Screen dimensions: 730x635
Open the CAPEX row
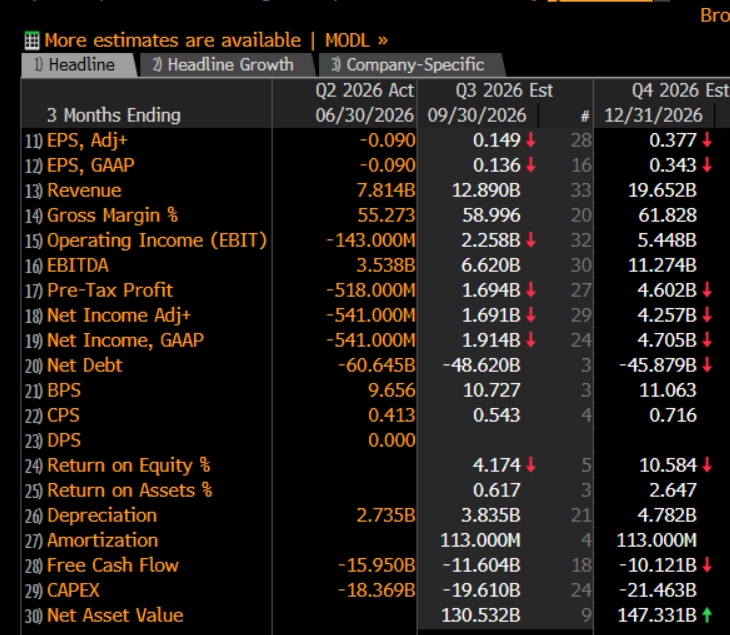73,590
